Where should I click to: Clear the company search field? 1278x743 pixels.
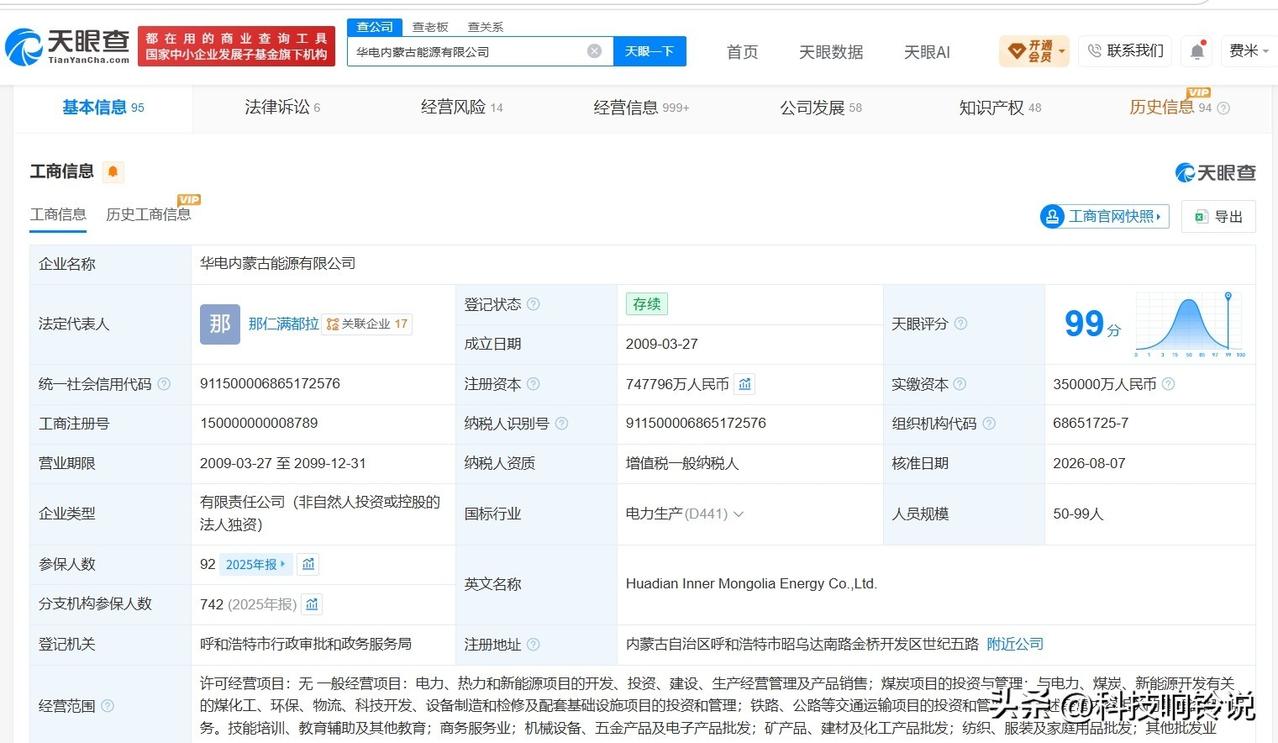point(594,51)
